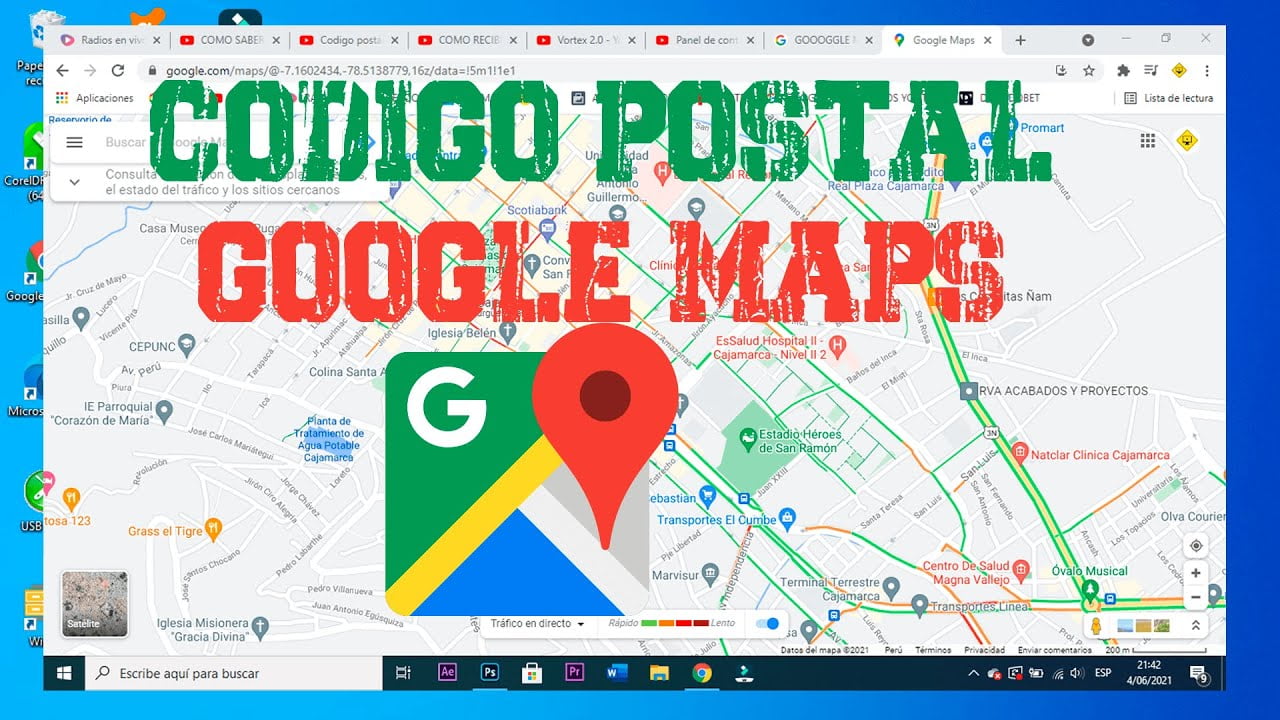Open the Chrome extensions puzzle icon
The height and width of the screenshot is (720, 1280).
point(1123,71)
